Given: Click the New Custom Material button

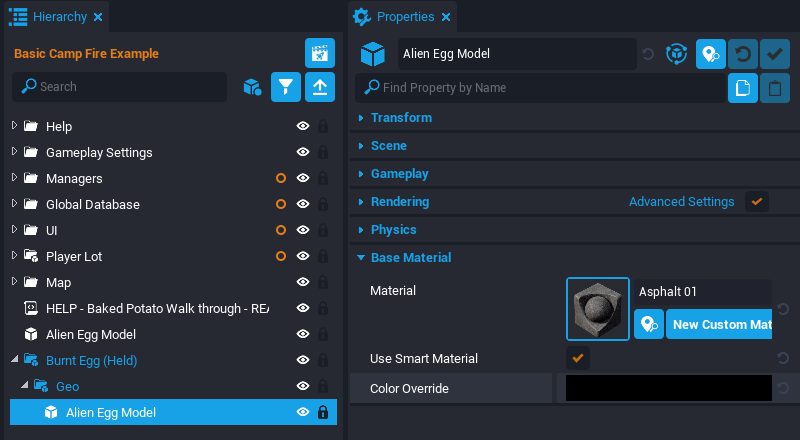Looking at the screenshot, I should [x=719, y=324].
